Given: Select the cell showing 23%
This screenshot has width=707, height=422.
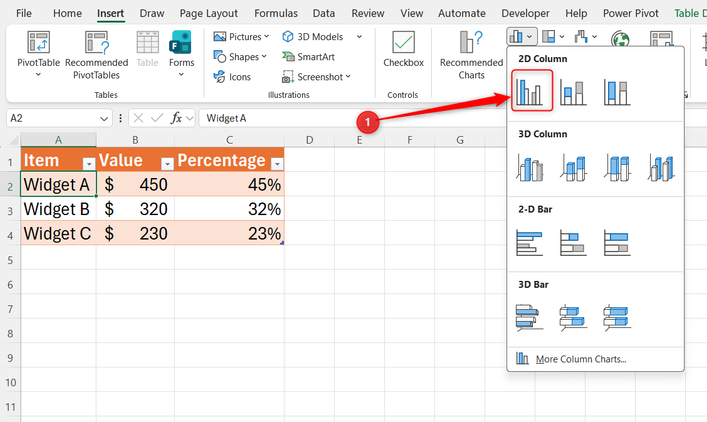Looking at the screenshot, I should [229, 233].
